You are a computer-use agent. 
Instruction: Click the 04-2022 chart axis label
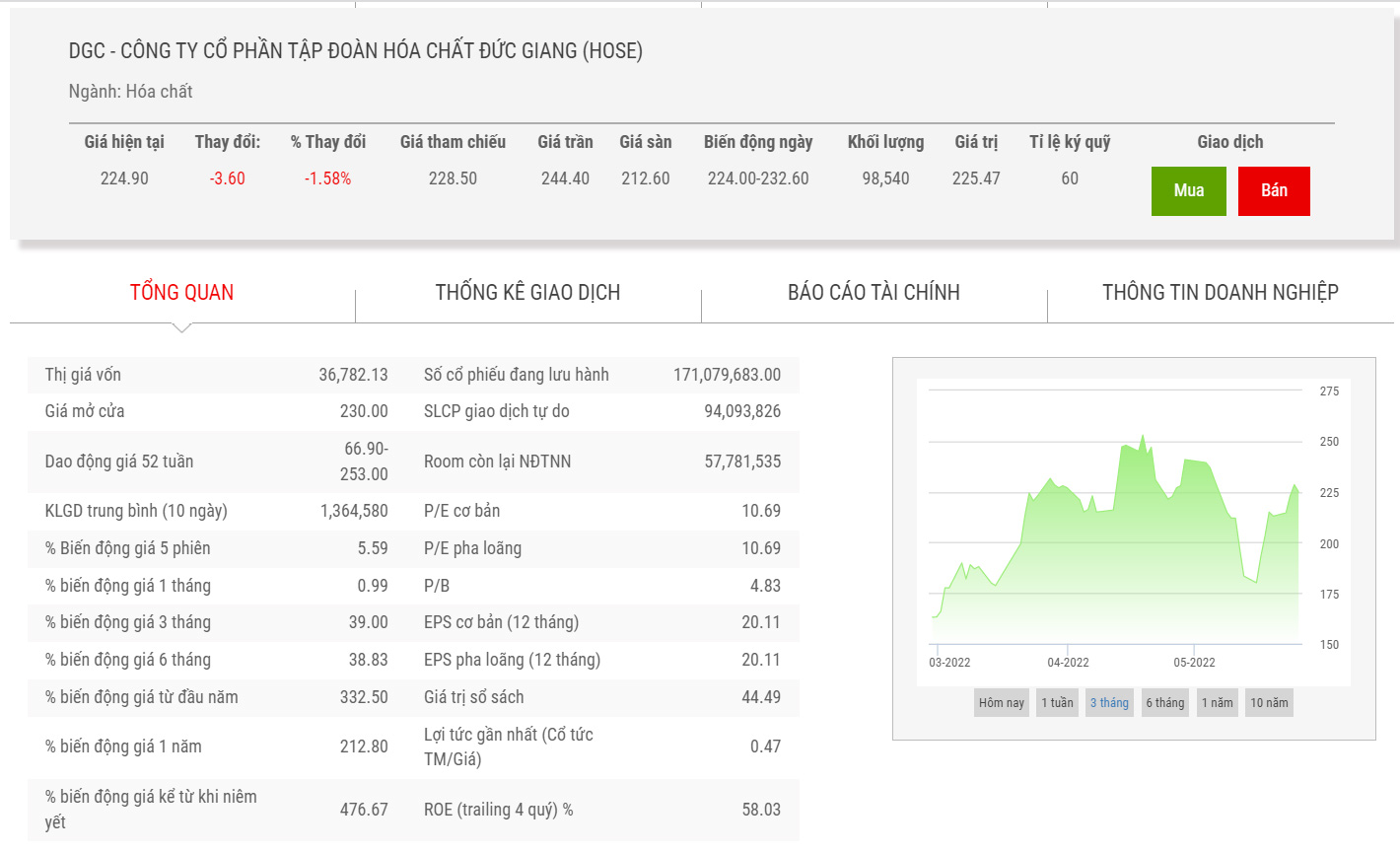pos(1068,663)
